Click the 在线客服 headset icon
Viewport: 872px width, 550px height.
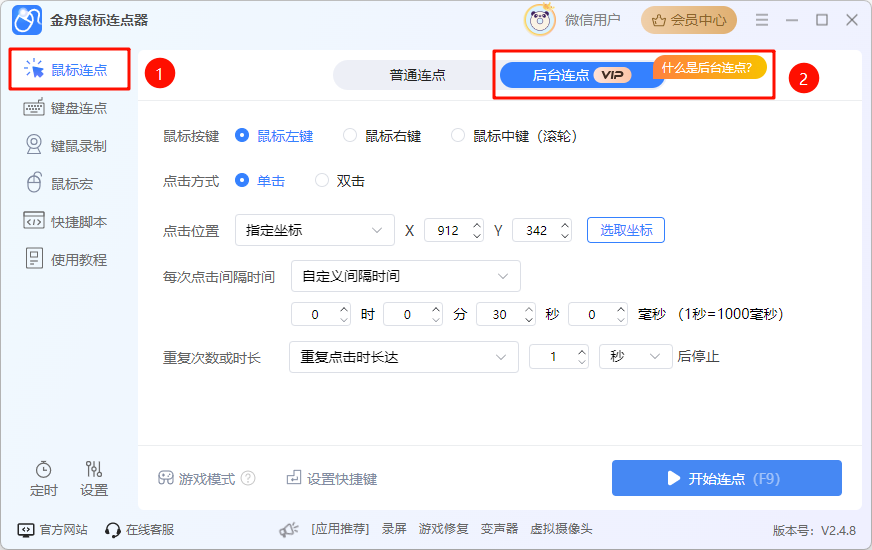click(112, 530)
